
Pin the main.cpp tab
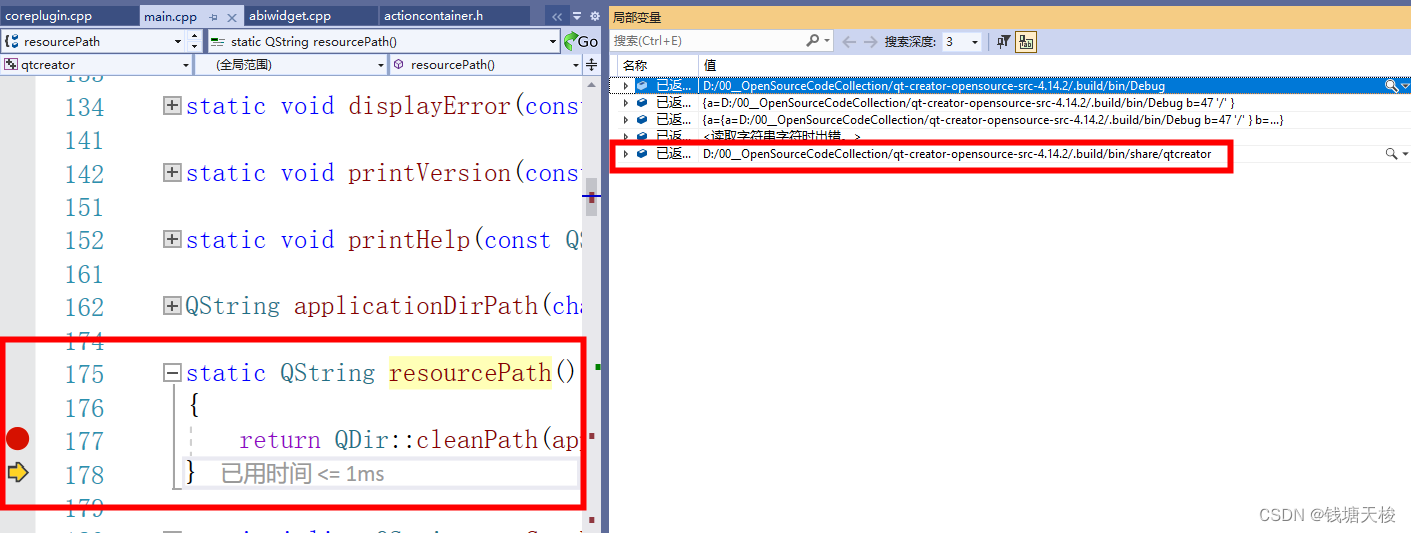214,17
